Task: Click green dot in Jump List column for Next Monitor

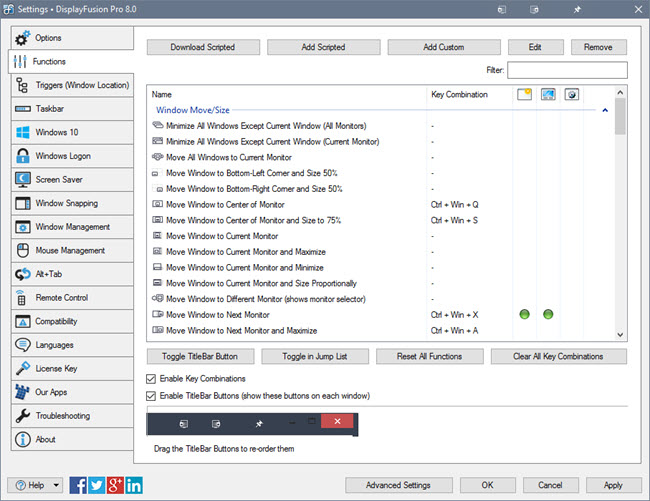Action: 548,314
